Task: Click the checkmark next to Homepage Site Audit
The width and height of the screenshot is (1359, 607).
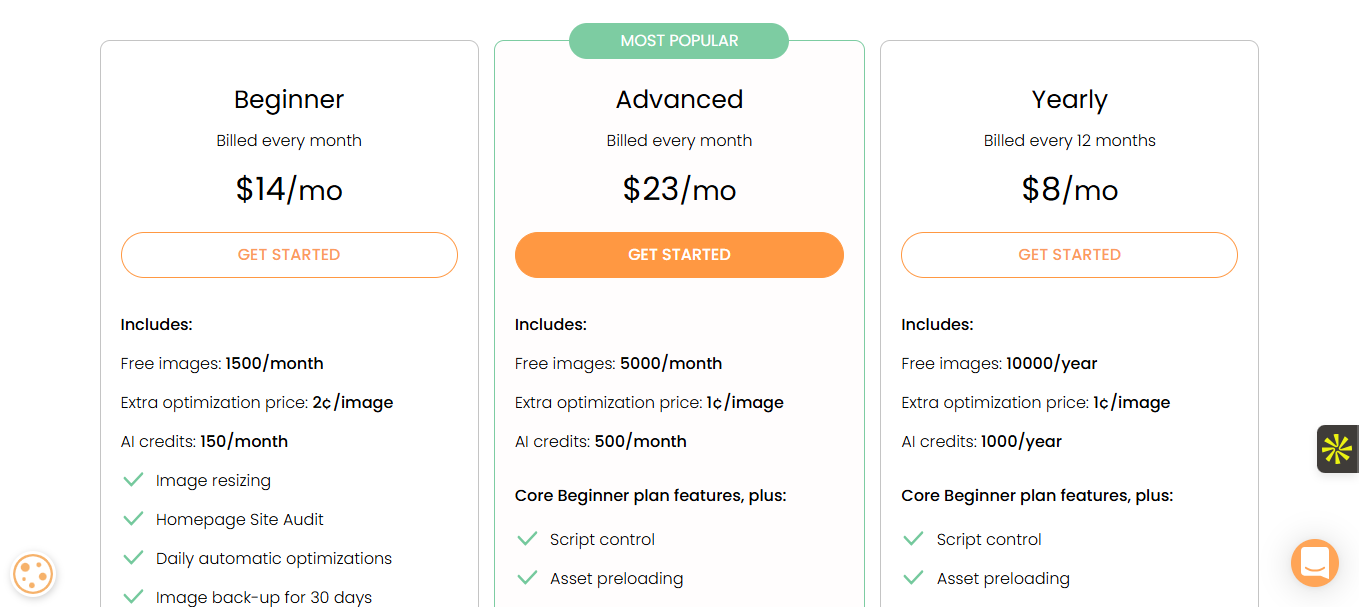Action: 133,519
